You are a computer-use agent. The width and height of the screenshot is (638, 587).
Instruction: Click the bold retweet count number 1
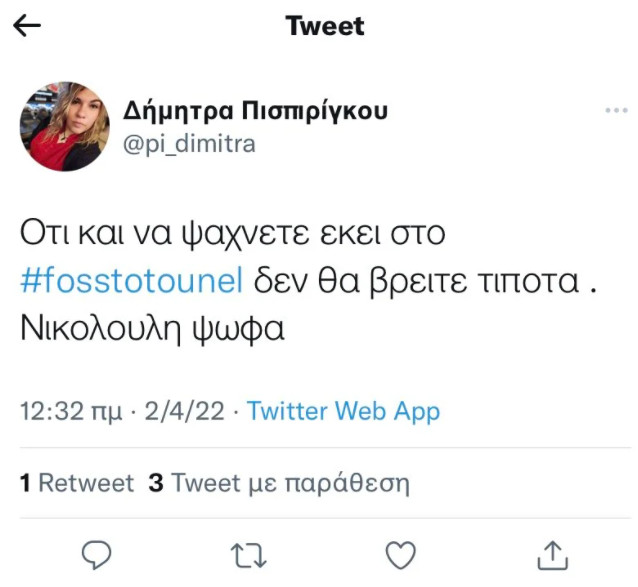coord(24,483)
